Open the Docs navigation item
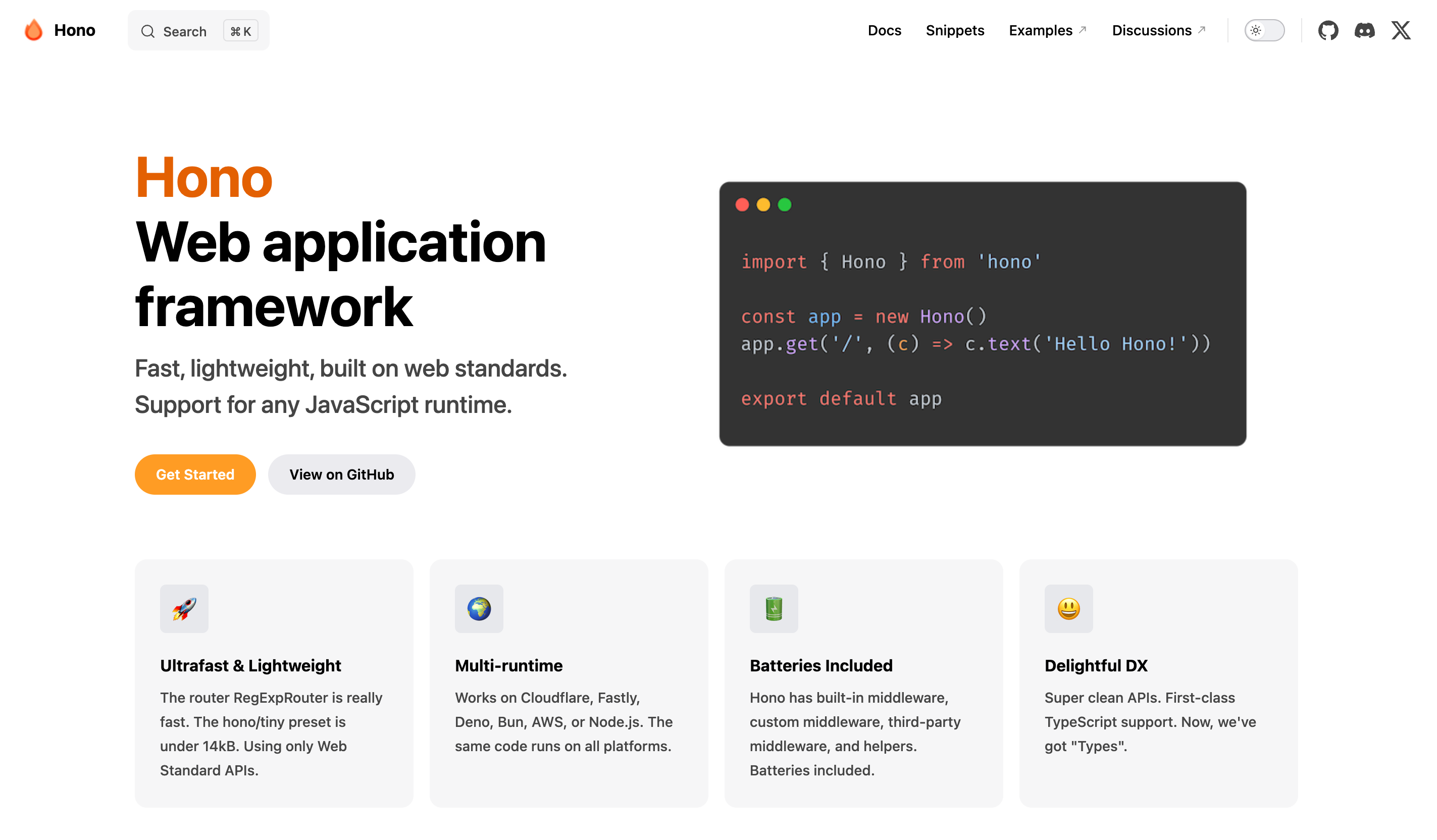The image size is (1437, 840). (x=885, y=30)
